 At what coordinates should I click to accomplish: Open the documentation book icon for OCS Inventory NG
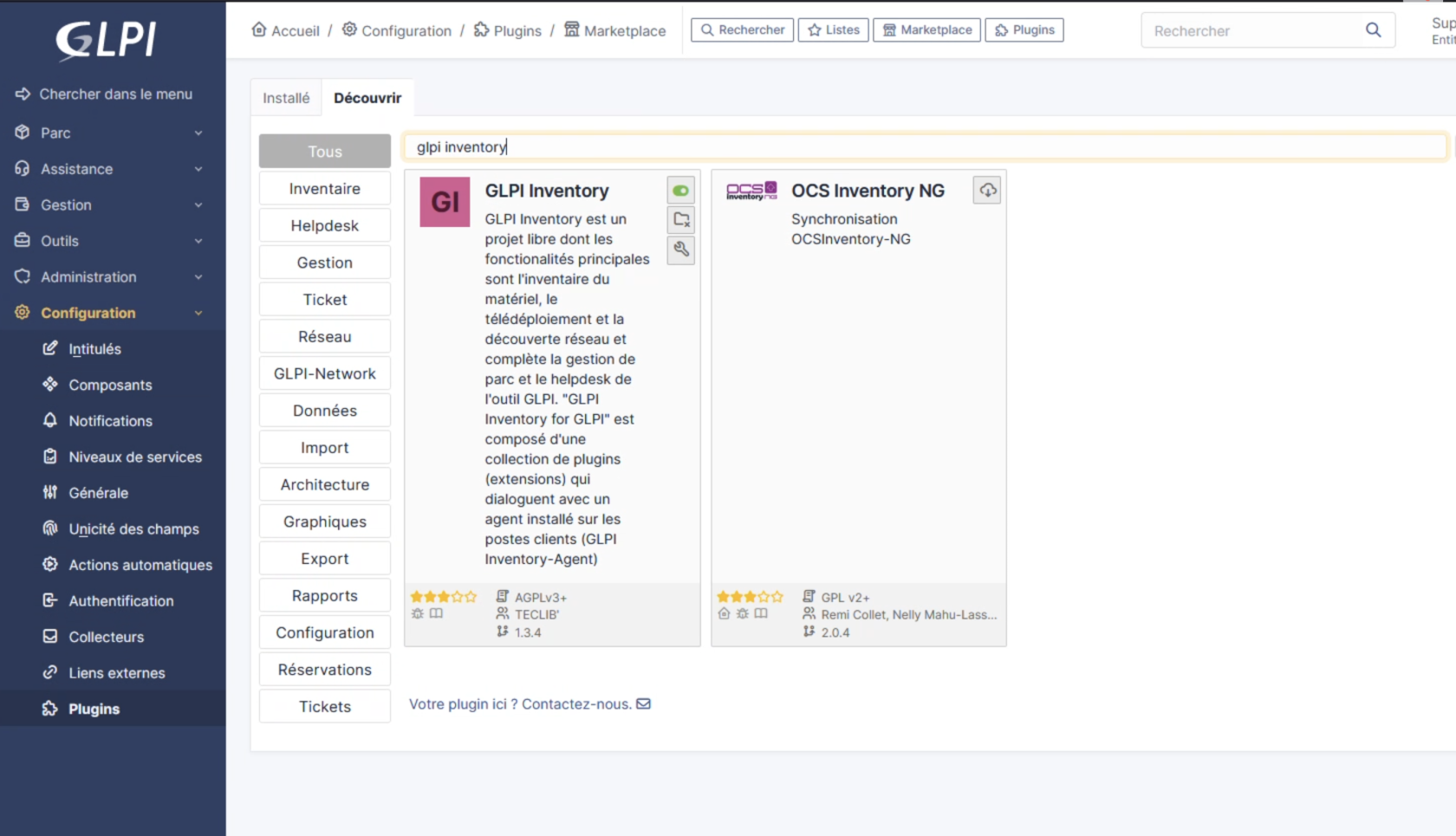761,613
